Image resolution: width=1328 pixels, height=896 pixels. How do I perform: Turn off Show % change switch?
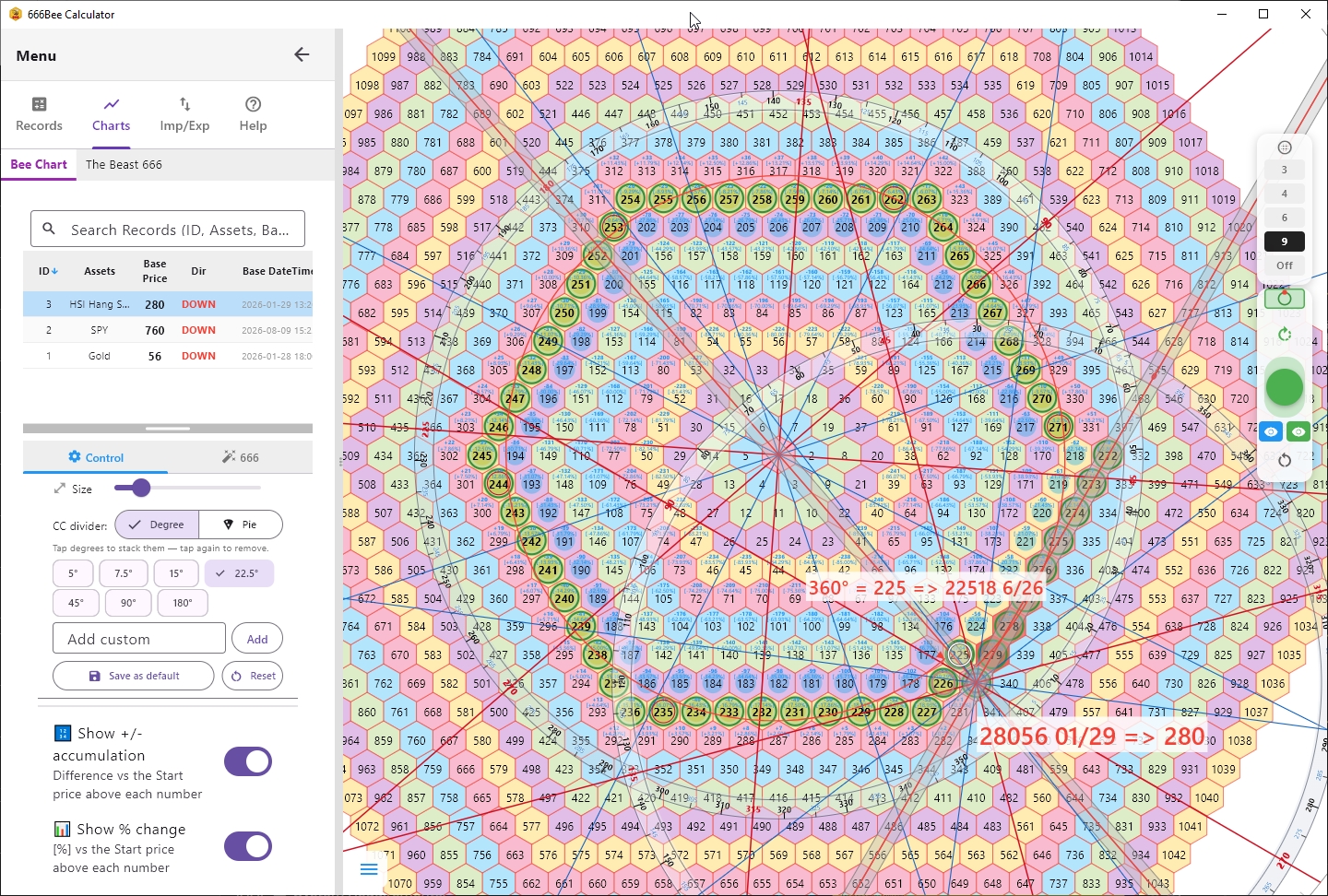click(x=248, y=846)
